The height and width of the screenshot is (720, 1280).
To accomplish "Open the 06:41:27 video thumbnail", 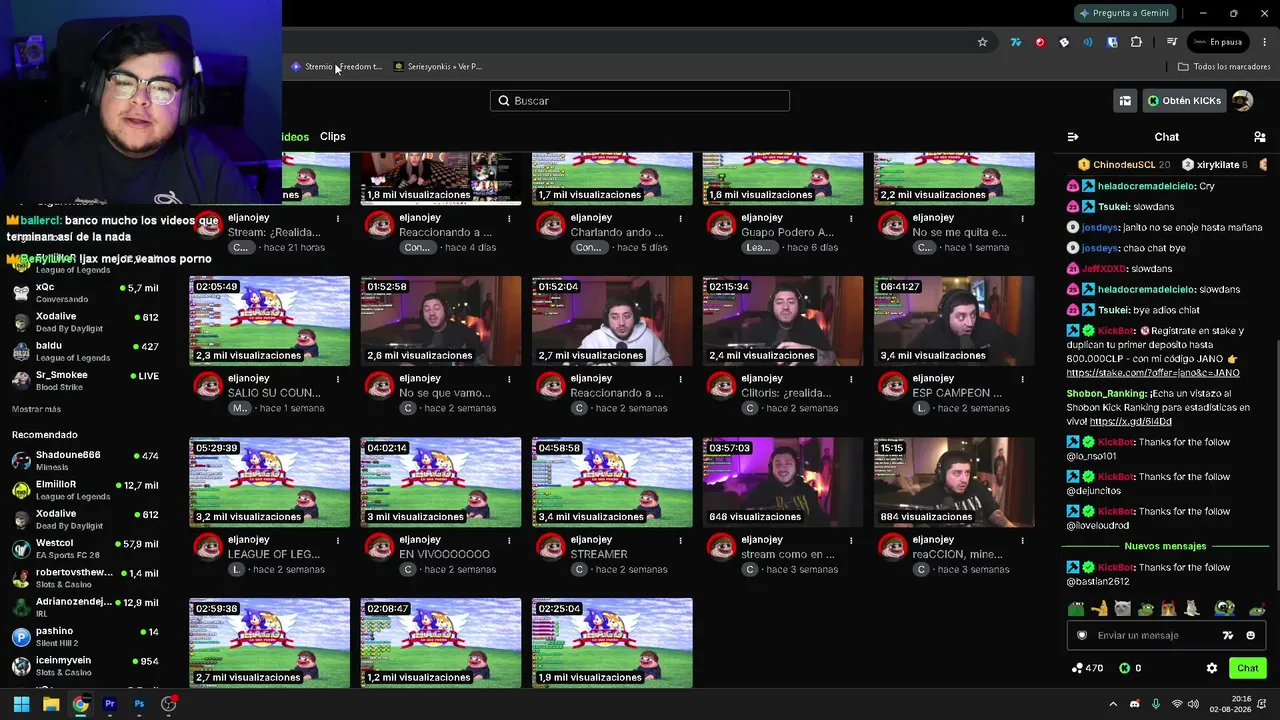I will tap(954, 321).
